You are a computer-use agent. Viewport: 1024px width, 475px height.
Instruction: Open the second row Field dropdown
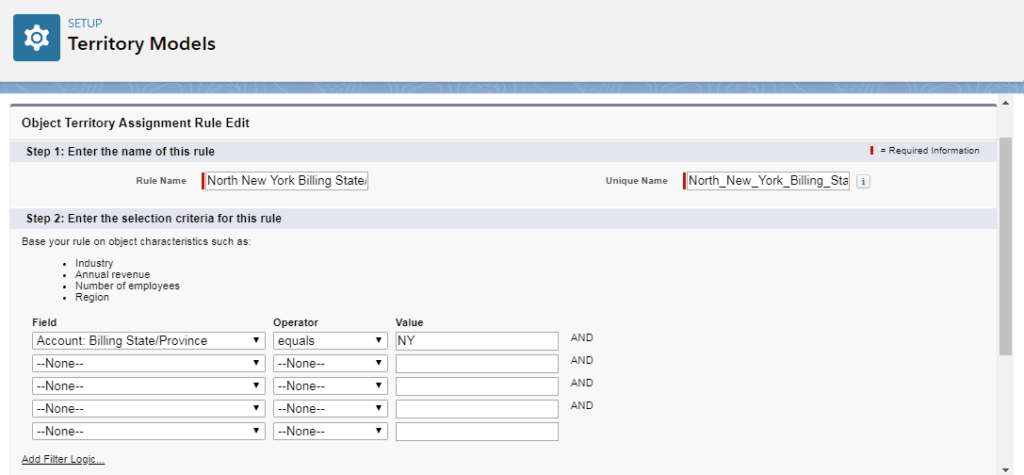[149, 364]
